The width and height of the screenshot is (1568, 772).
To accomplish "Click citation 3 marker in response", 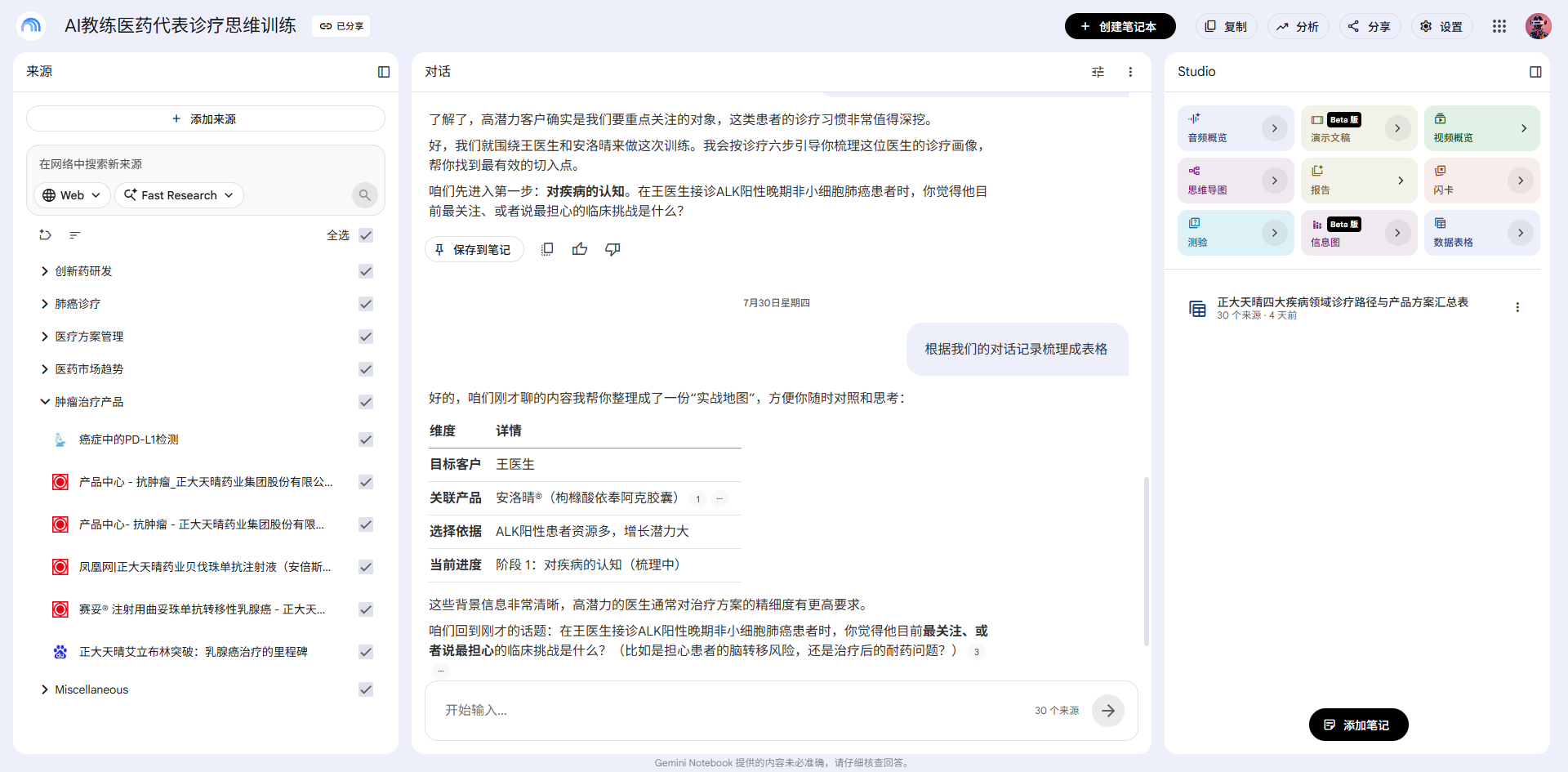I will point(977,652).
